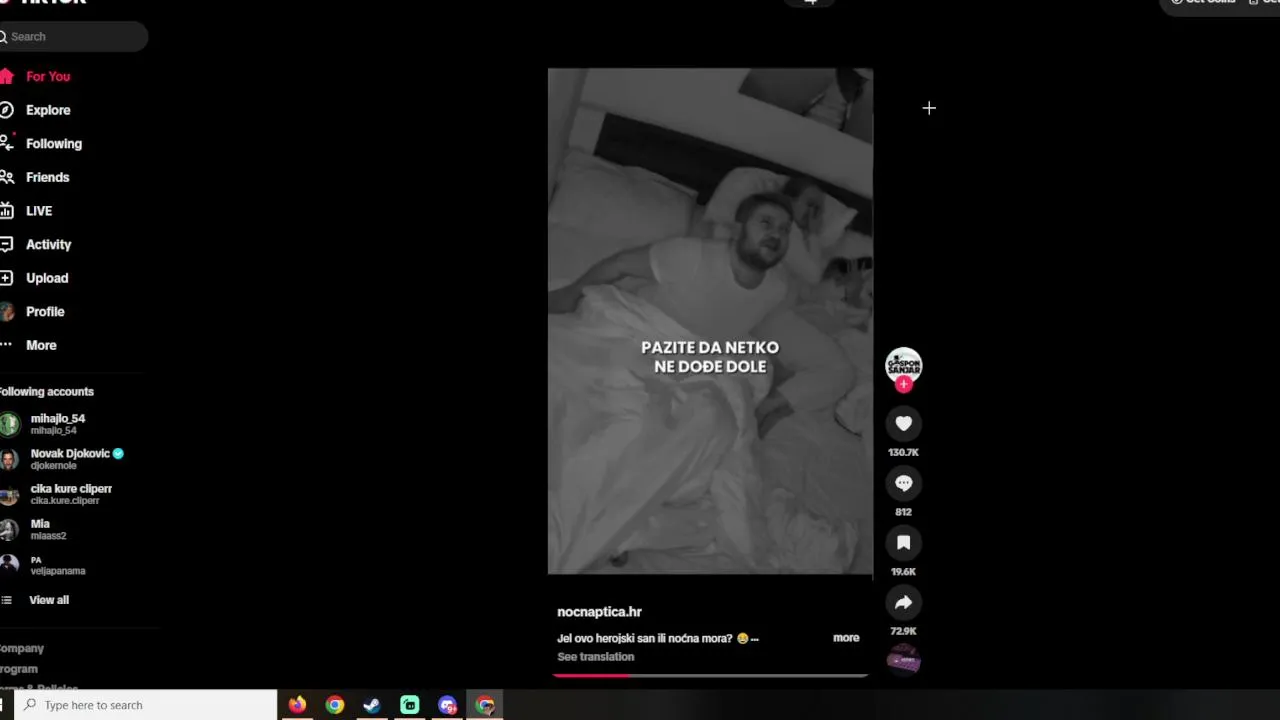Open the creator's avatar beside video
1280x720 pixels.
click(x=903, y=365)
